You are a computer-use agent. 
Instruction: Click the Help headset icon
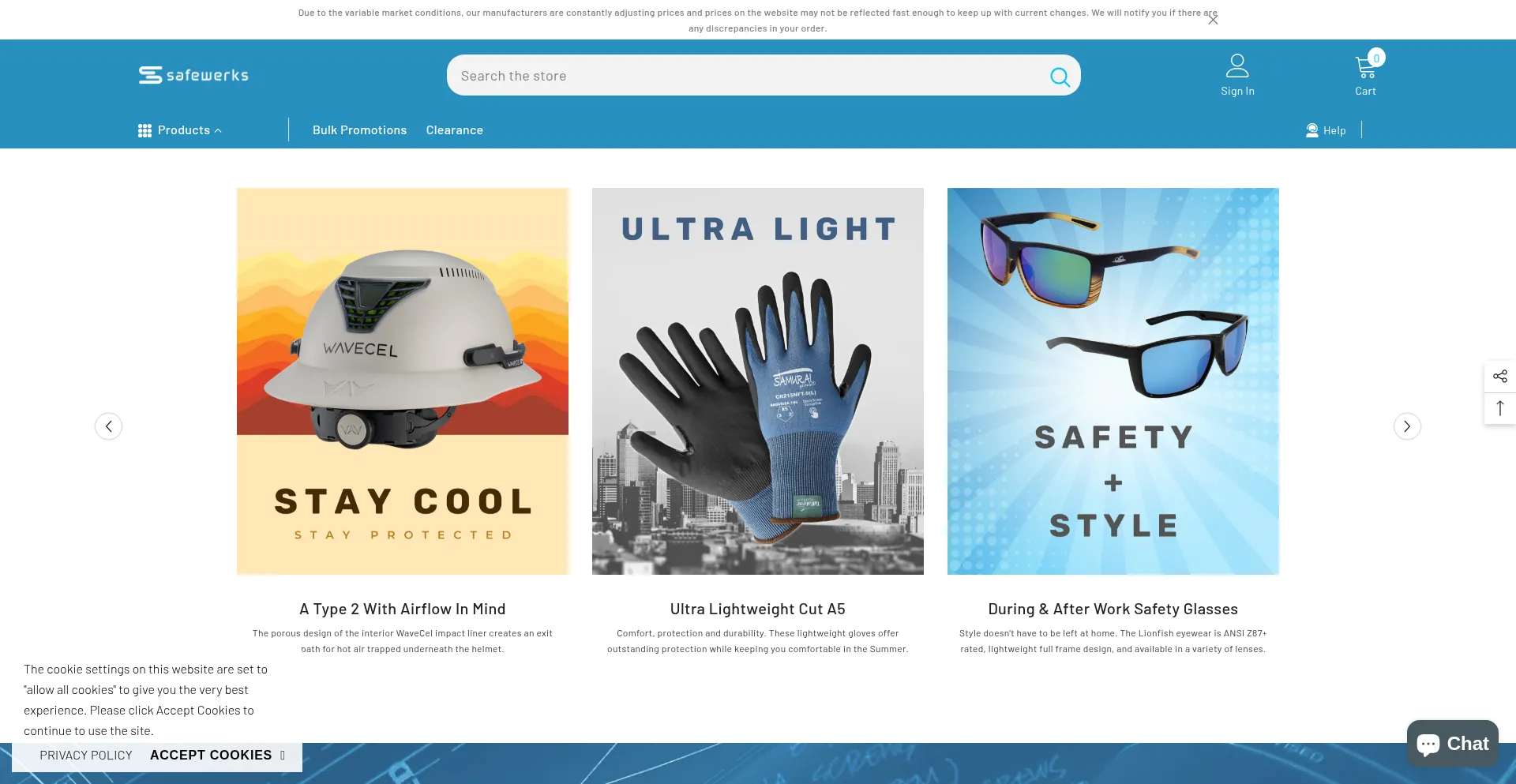click(1311, 130)
